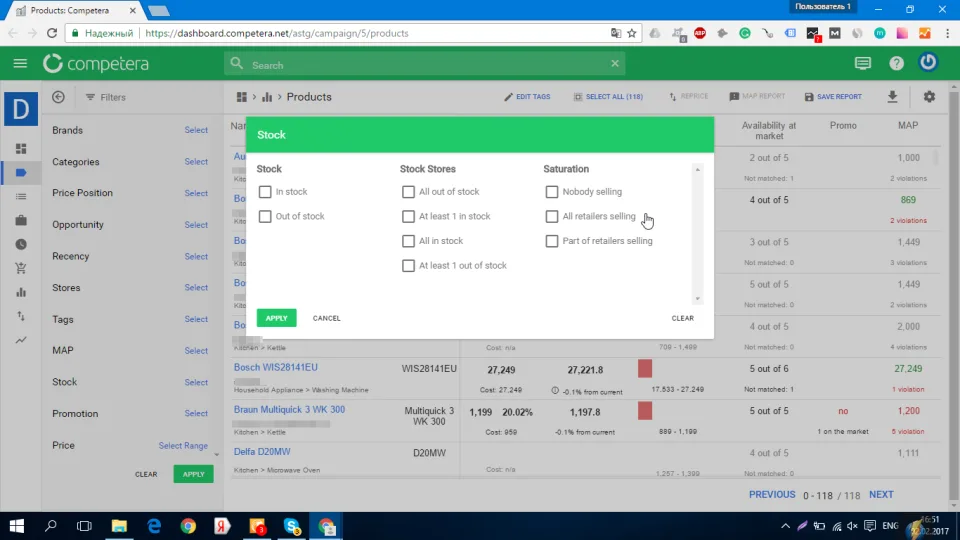The width and height of the screenshot is (960, 540).
Task: Reload the page in browser toolbar
Action: pyautogui.click(x=52, y=33)
